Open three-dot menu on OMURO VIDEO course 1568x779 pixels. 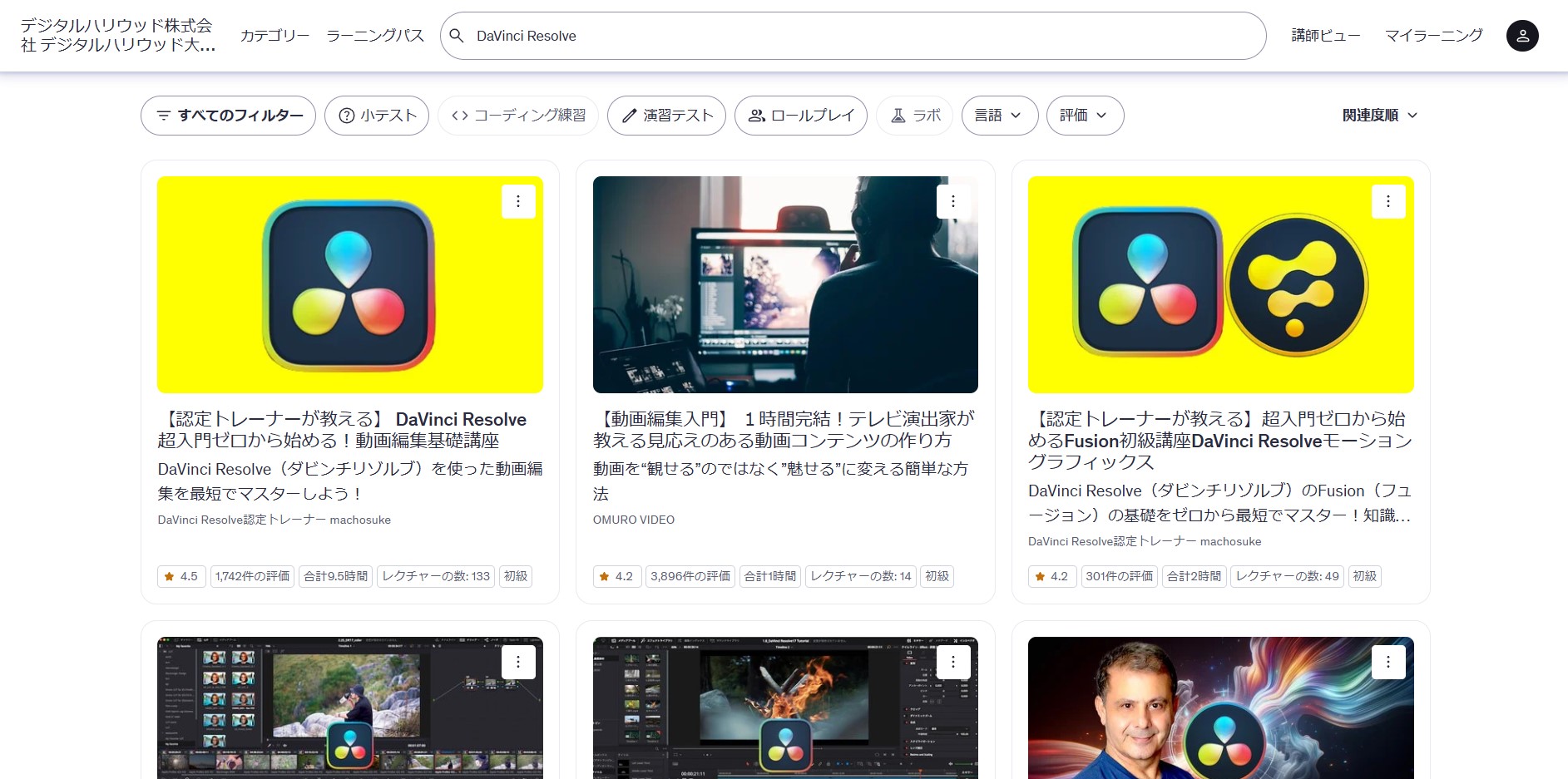tap(952, 201)
